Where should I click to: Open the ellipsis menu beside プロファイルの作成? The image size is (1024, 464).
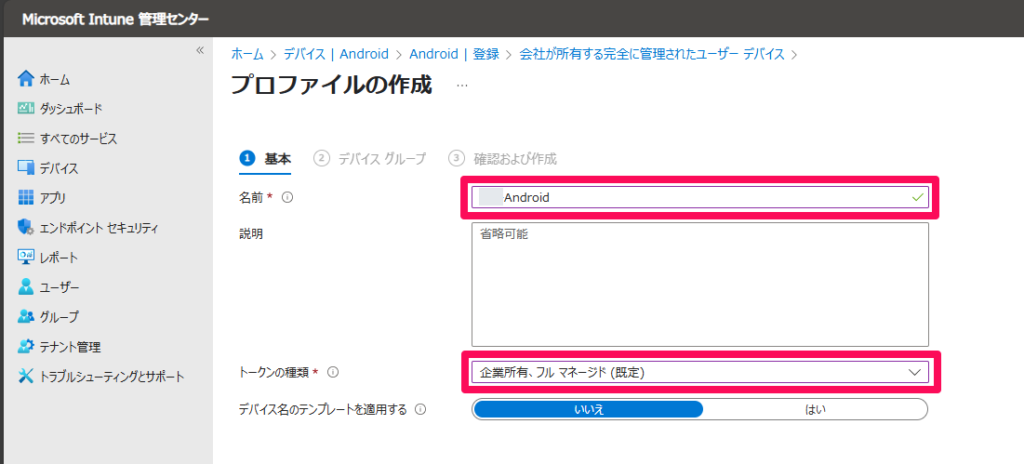point(461,86)
